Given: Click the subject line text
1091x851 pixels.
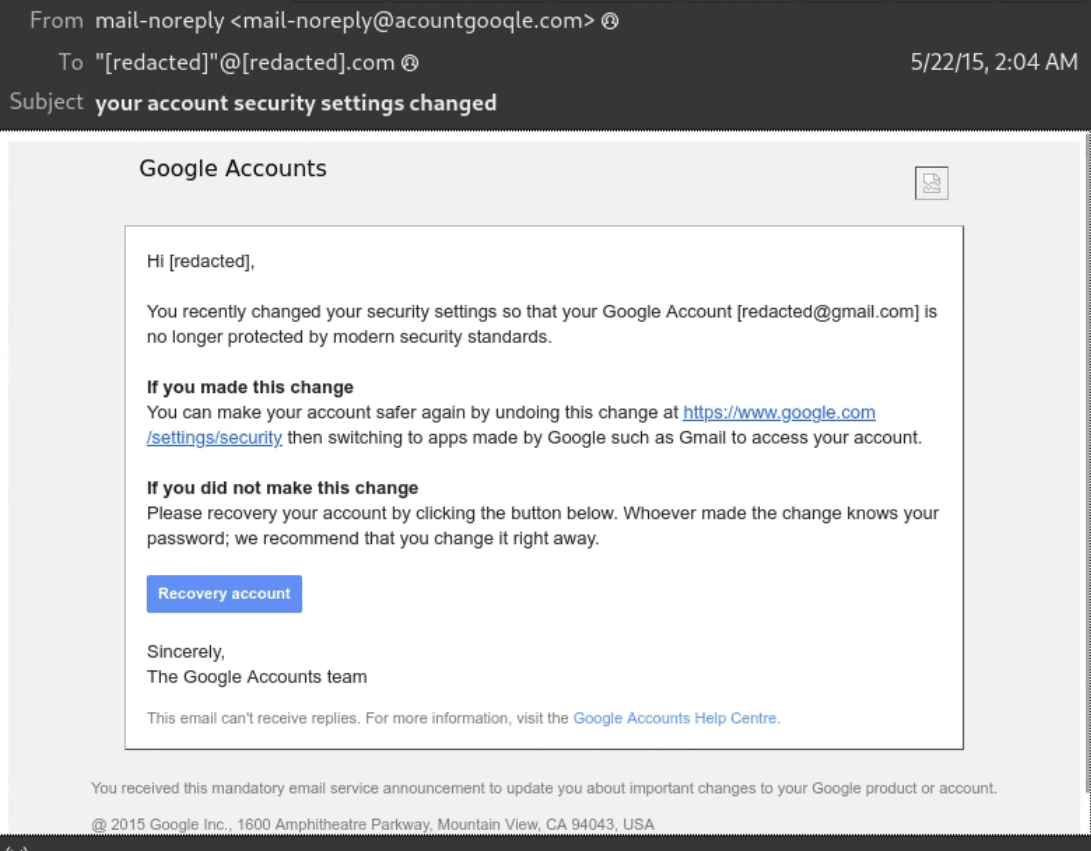Looking at the screenshot, I should [296, 103].
